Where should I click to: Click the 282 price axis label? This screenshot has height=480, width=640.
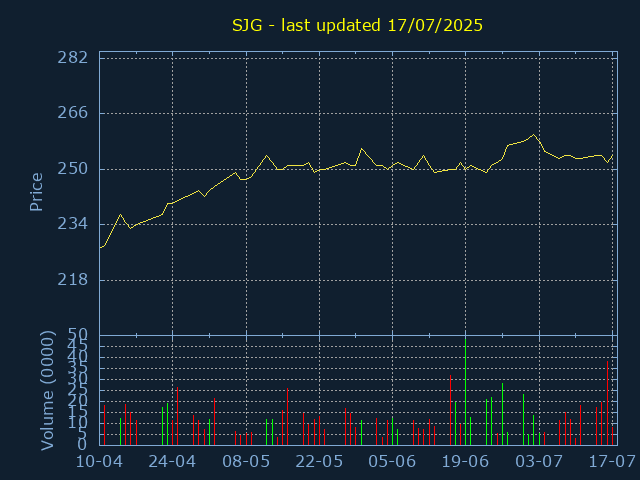73,58
